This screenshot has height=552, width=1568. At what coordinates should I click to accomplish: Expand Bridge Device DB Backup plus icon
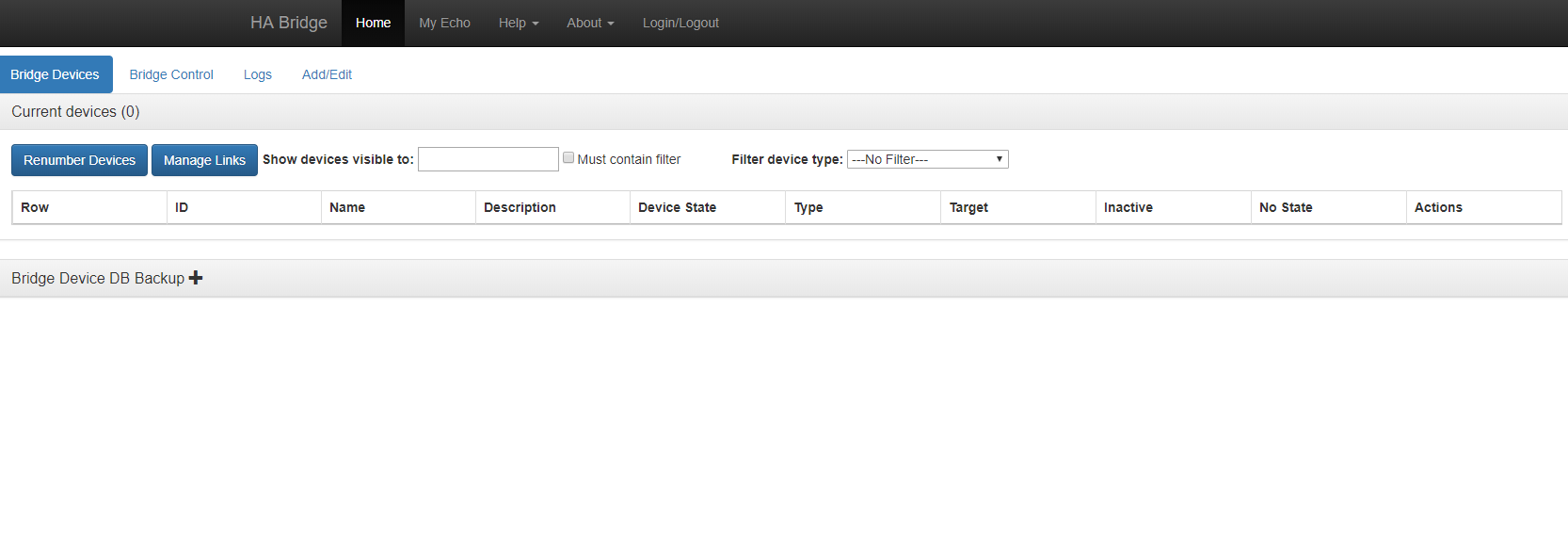point(196,278)
